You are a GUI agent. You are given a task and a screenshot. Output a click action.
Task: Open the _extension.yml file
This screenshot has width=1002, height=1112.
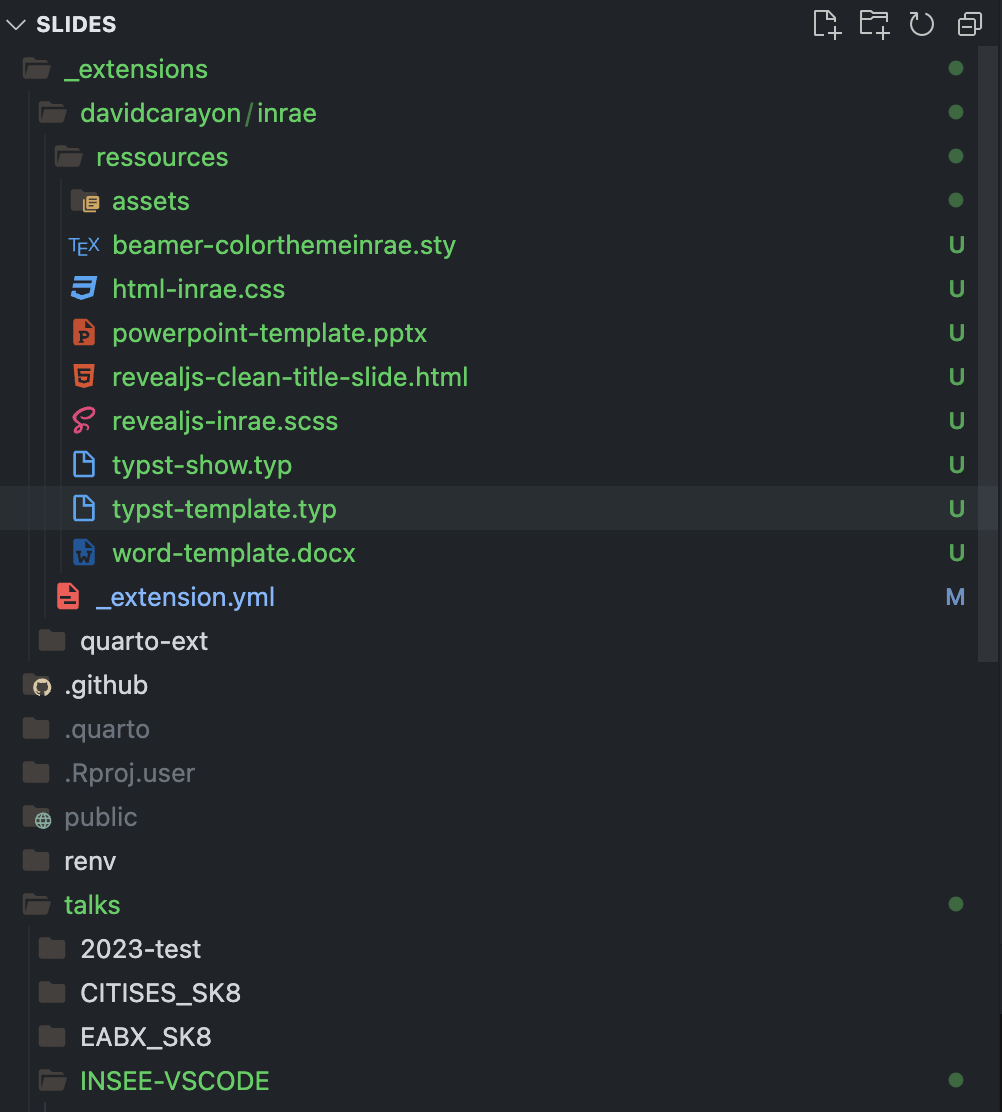185,597
